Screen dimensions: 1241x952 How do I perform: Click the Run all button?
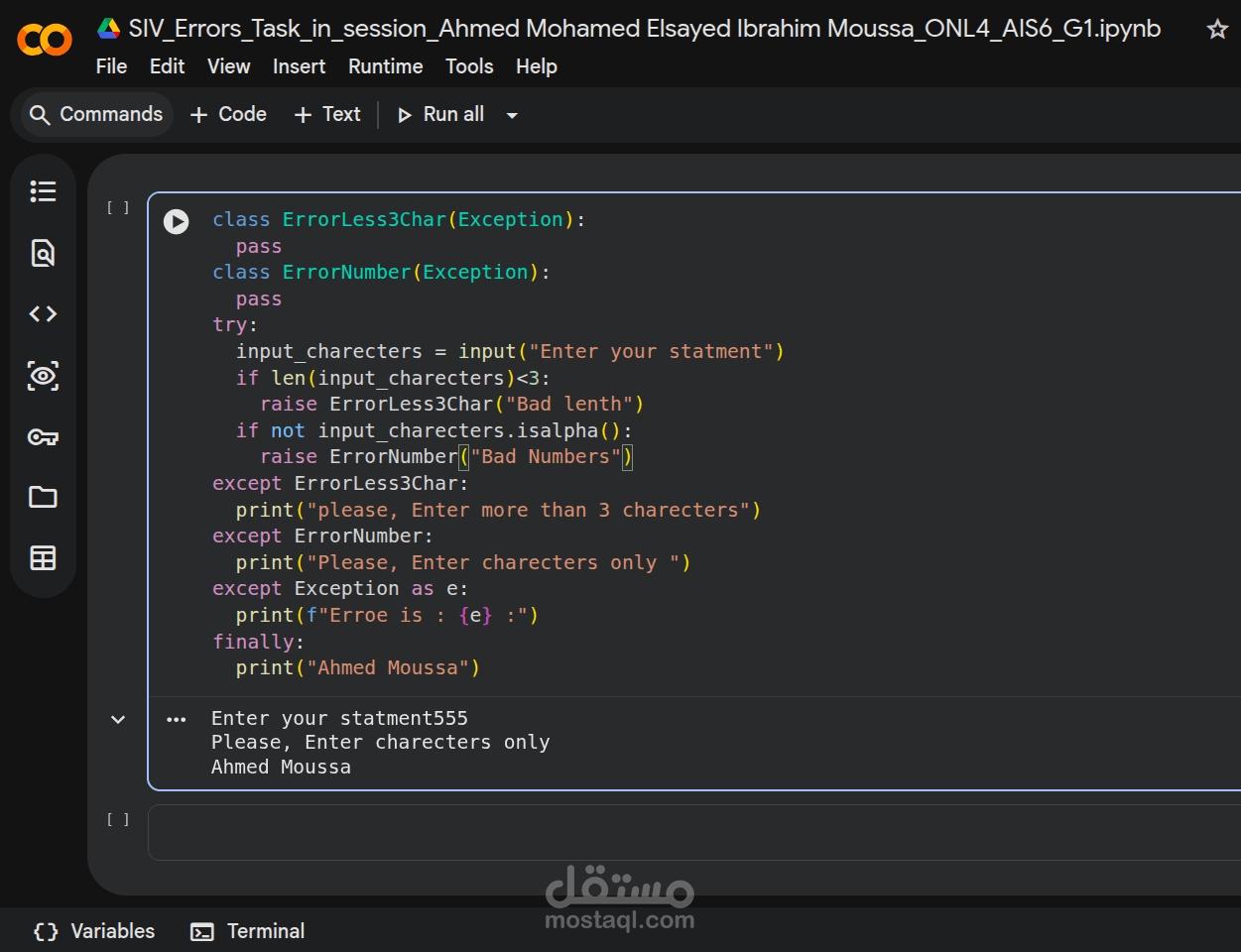441,114
